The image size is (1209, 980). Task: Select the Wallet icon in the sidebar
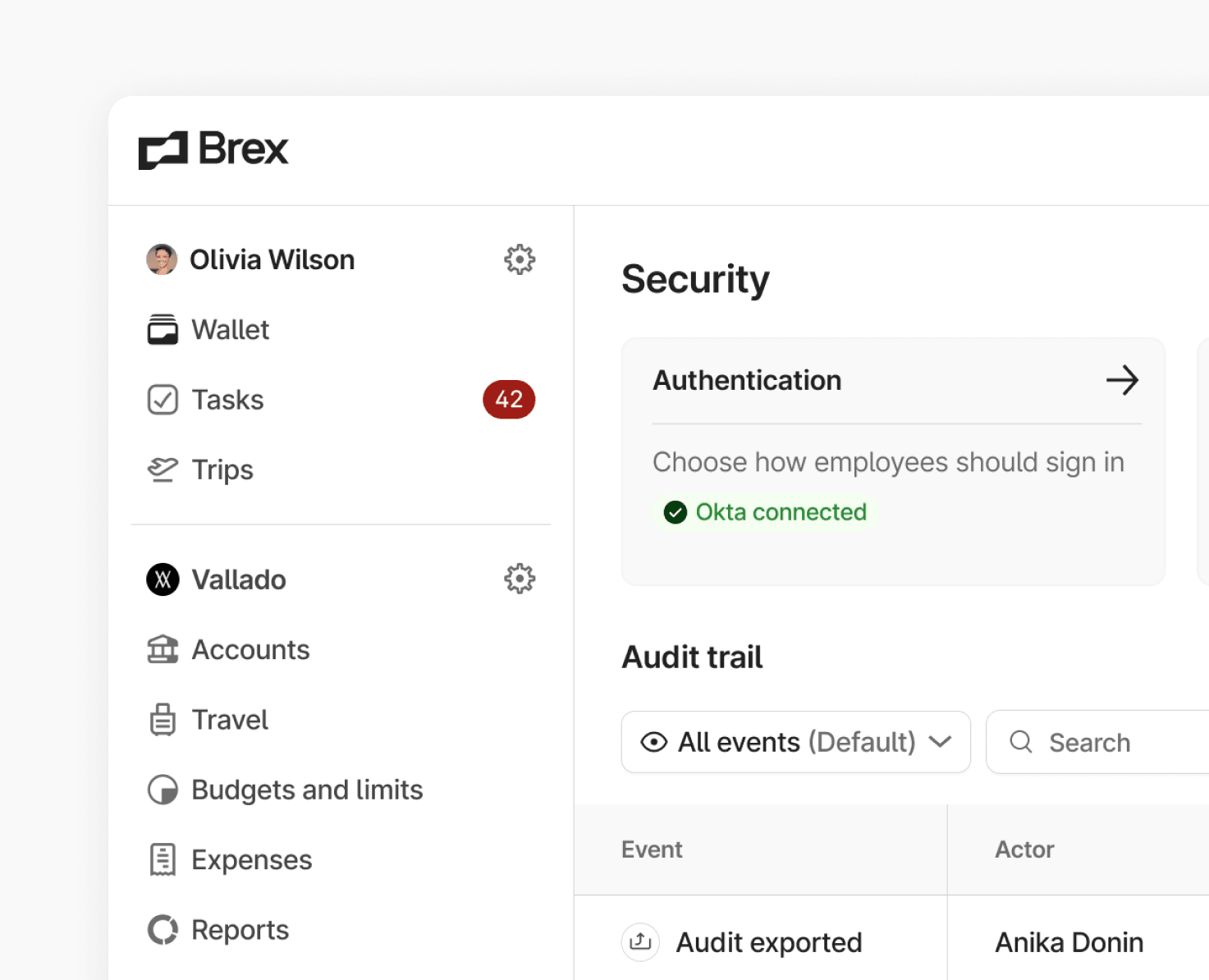[163, 329]
